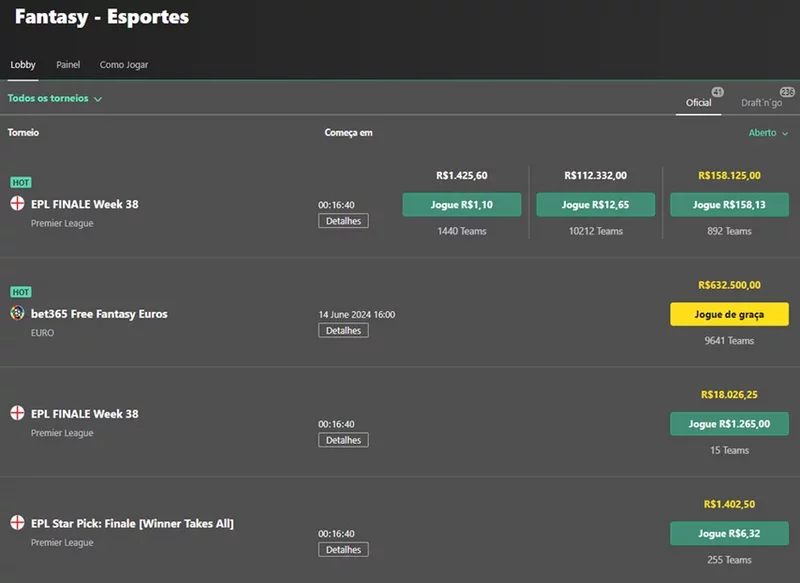Select the Lobby tab
The width and height of the screenshot is (800, 583).
[x=23, y=65]
